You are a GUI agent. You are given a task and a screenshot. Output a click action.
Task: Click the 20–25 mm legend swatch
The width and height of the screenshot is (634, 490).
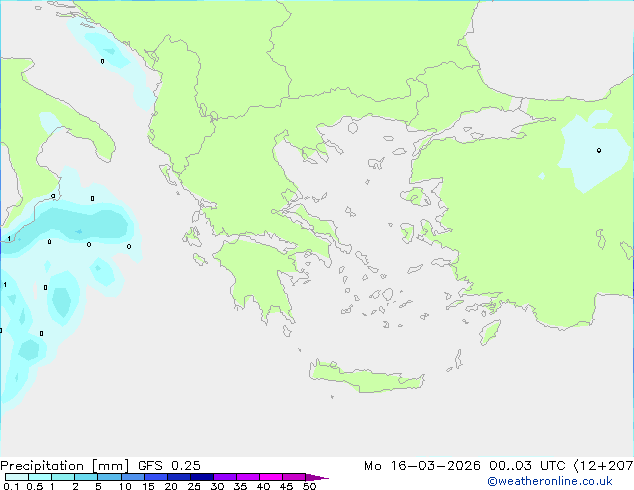179,477
